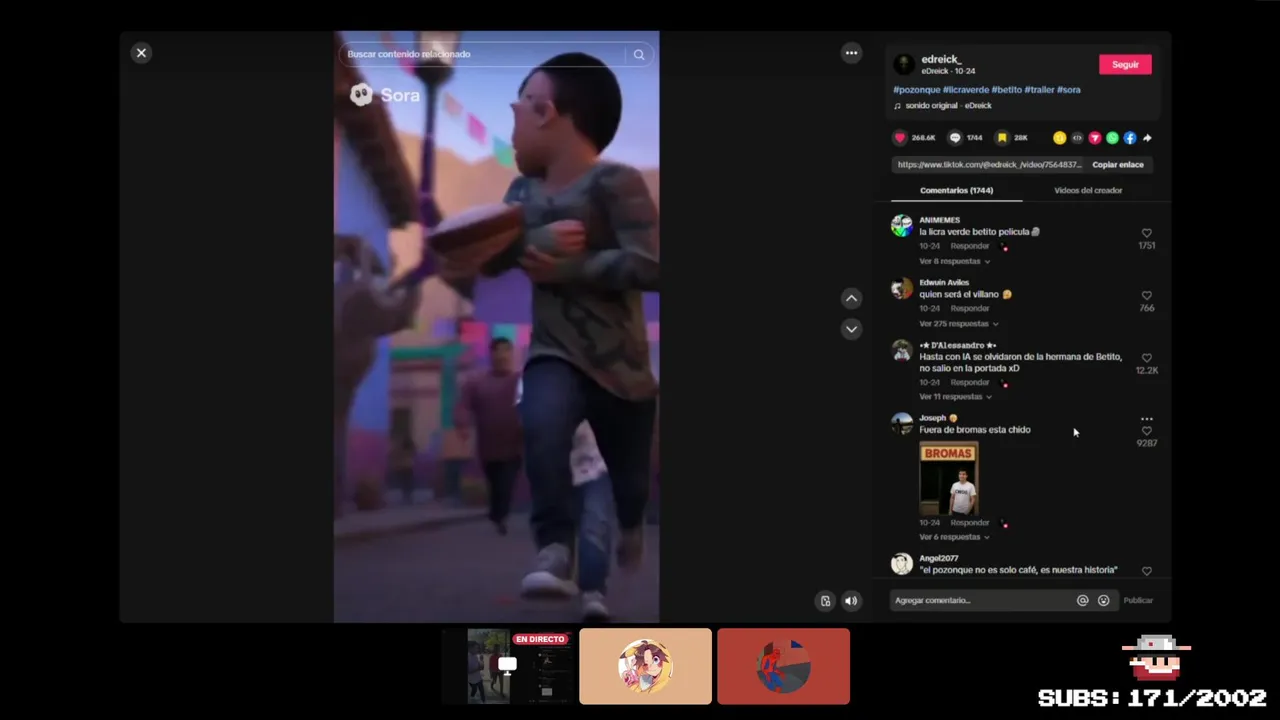Select the EN DIRECTO stream thumbnail
This screenshot has height=720, width=1280.
[508, 666]
